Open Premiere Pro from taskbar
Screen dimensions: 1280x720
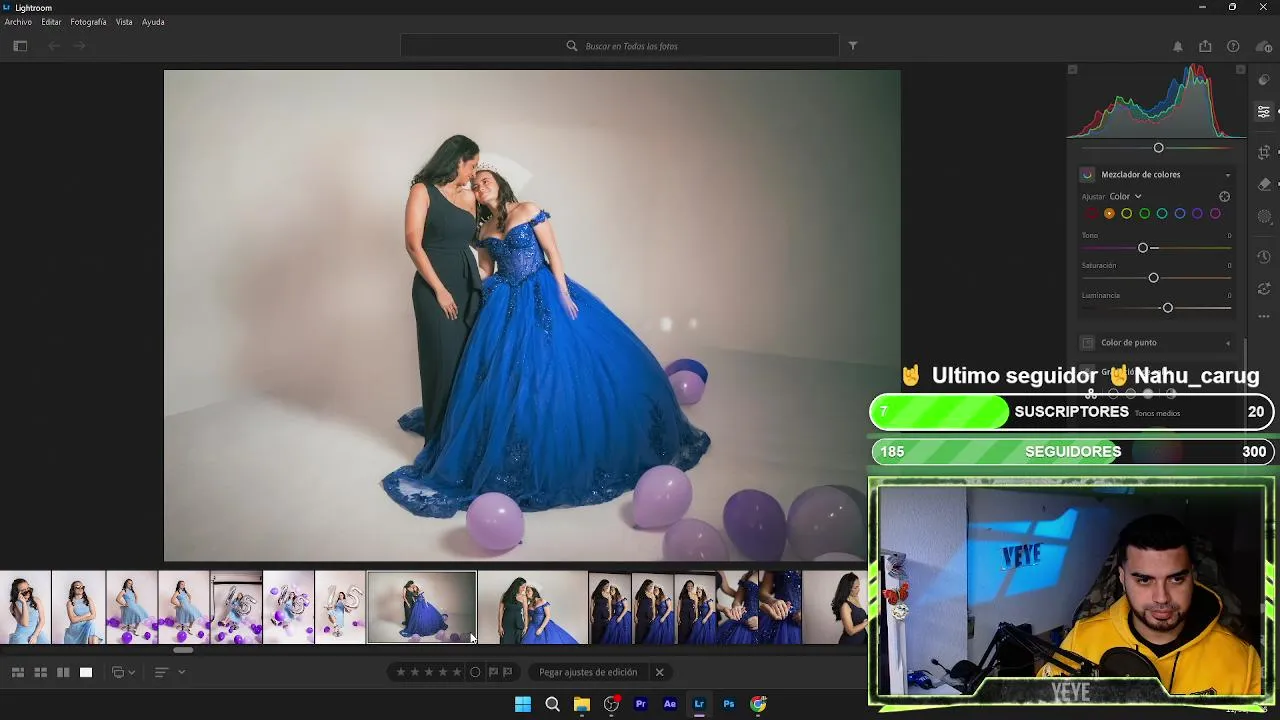click(x=641, y=705)
